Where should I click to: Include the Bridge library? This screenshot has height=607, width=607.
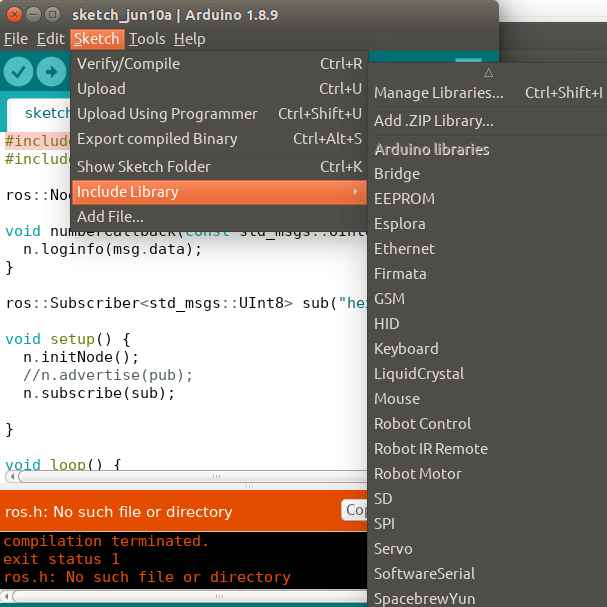[x=488, y=174]
